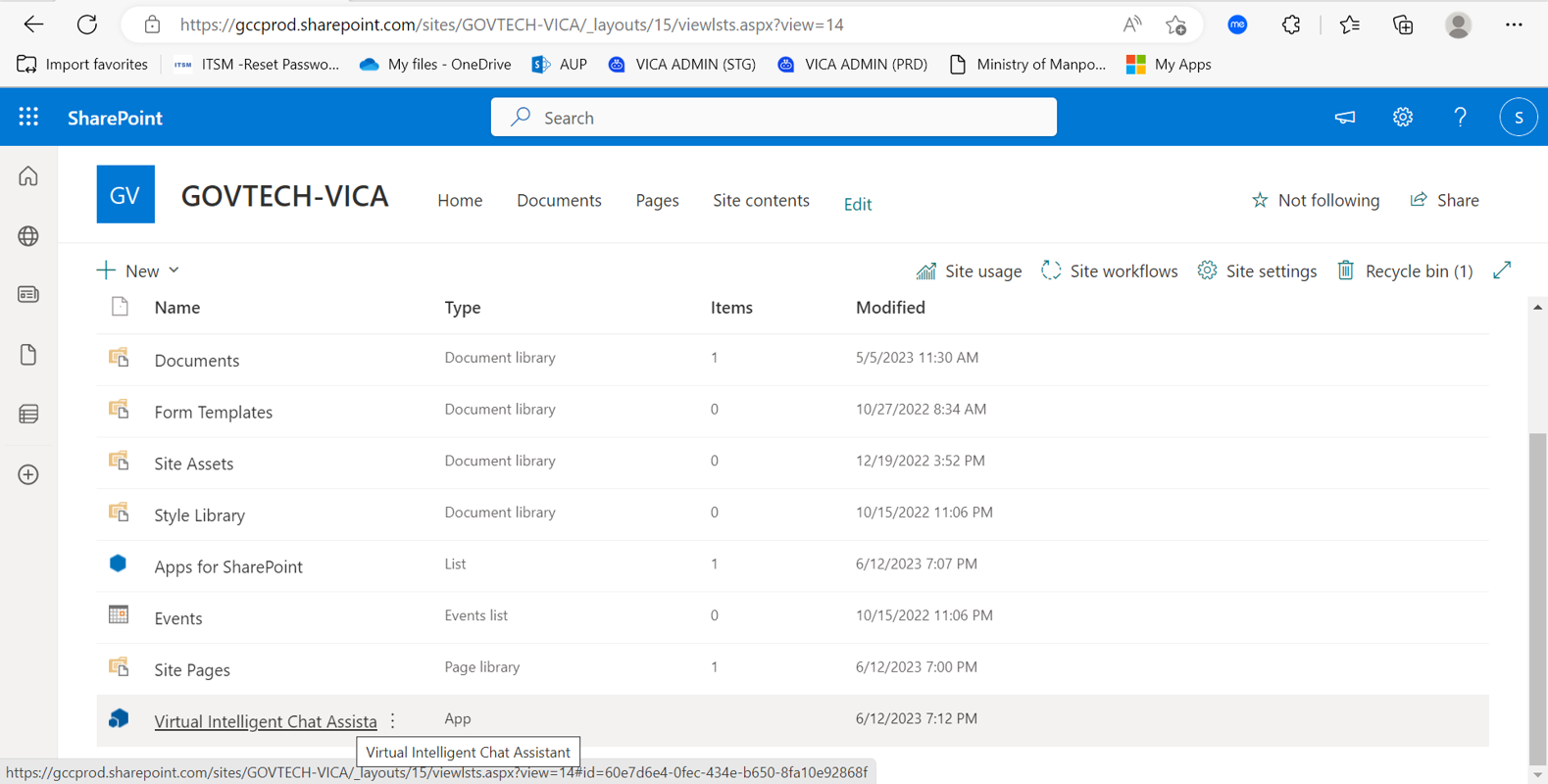Reload the current page
Viewport: 1548px width, 784px height.
87,24
